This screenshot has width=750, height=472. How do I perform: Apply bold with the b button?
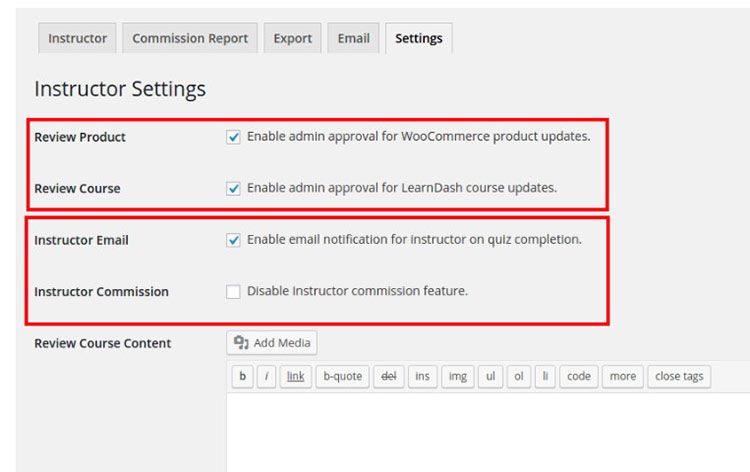pyautogui.click(x=242, y=377)
